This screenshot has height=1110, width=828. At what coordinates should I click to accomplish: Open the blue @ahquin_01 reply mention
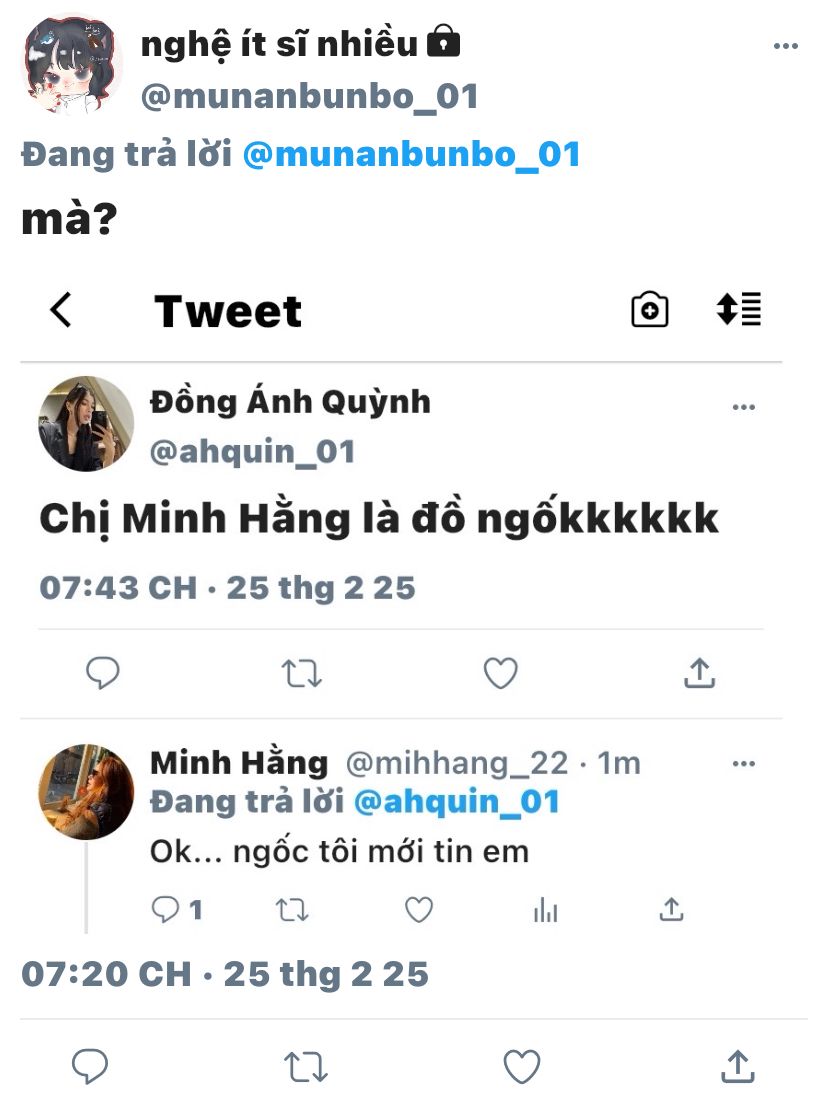tap(457, 802)
